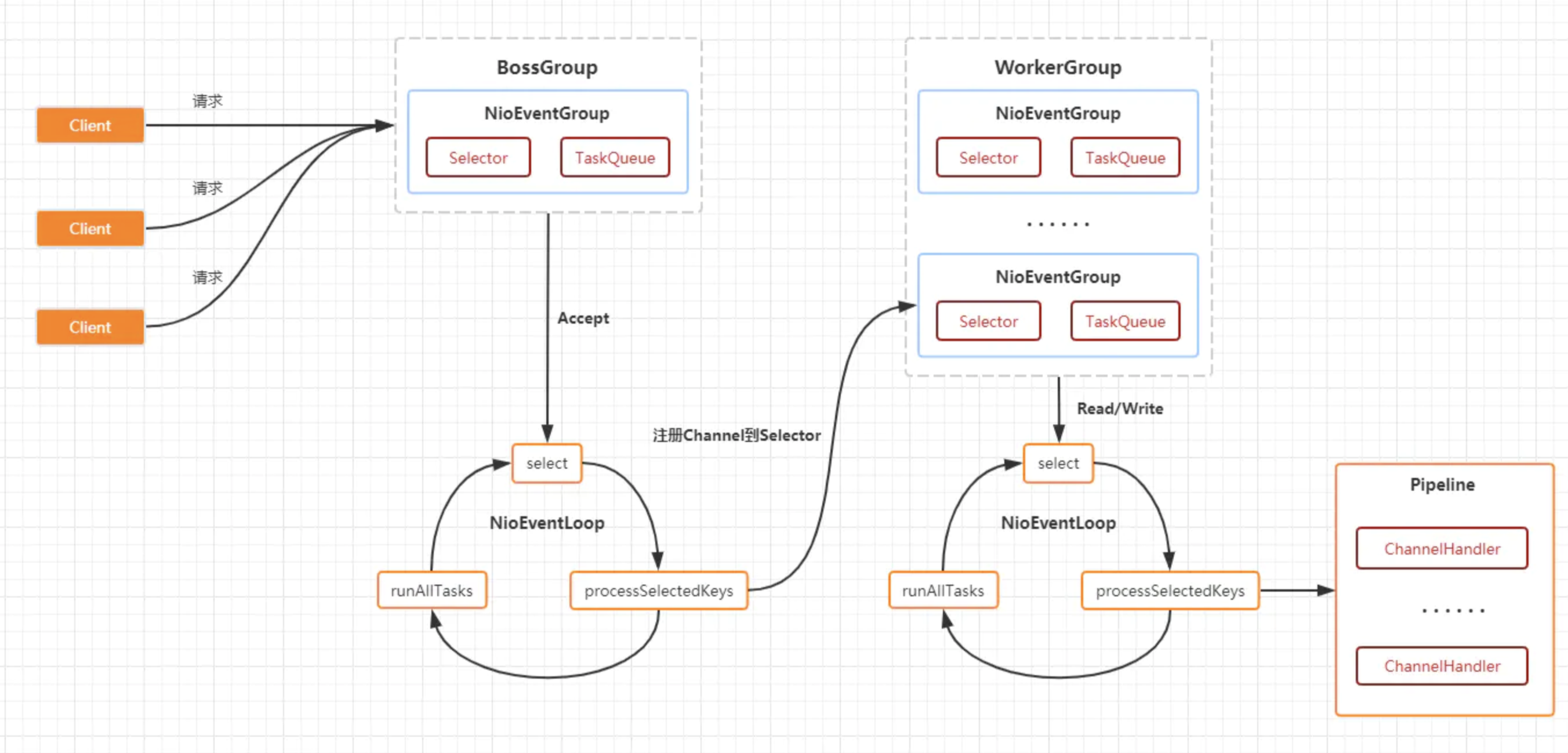The image size is (1568, 753).
Task: Select left runAllTasks box
Action: coord(431,591)
